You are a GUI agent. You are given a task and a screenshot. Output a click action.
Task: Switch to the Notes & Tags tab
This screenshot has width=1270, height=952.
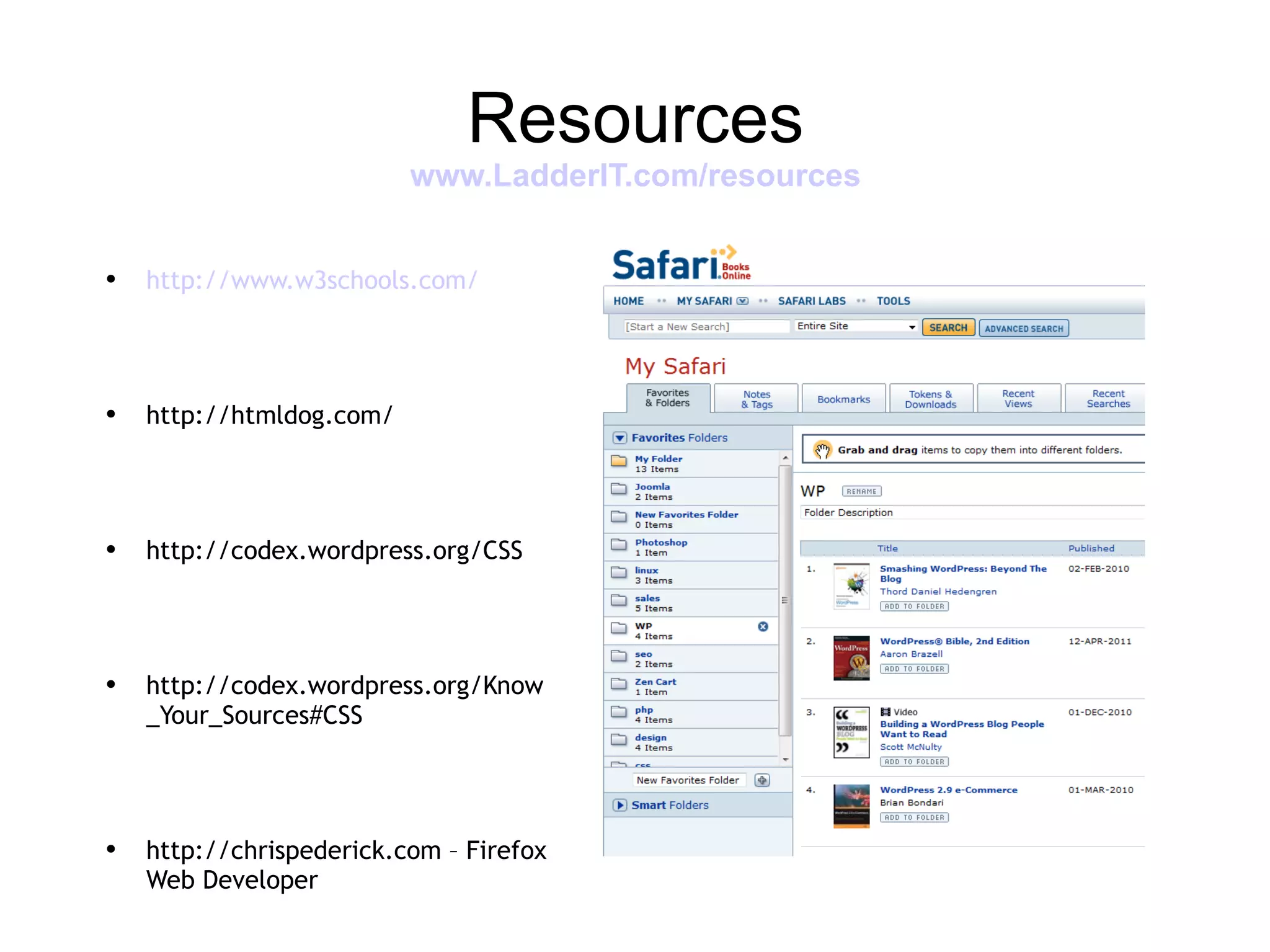[x=757, y=399]
